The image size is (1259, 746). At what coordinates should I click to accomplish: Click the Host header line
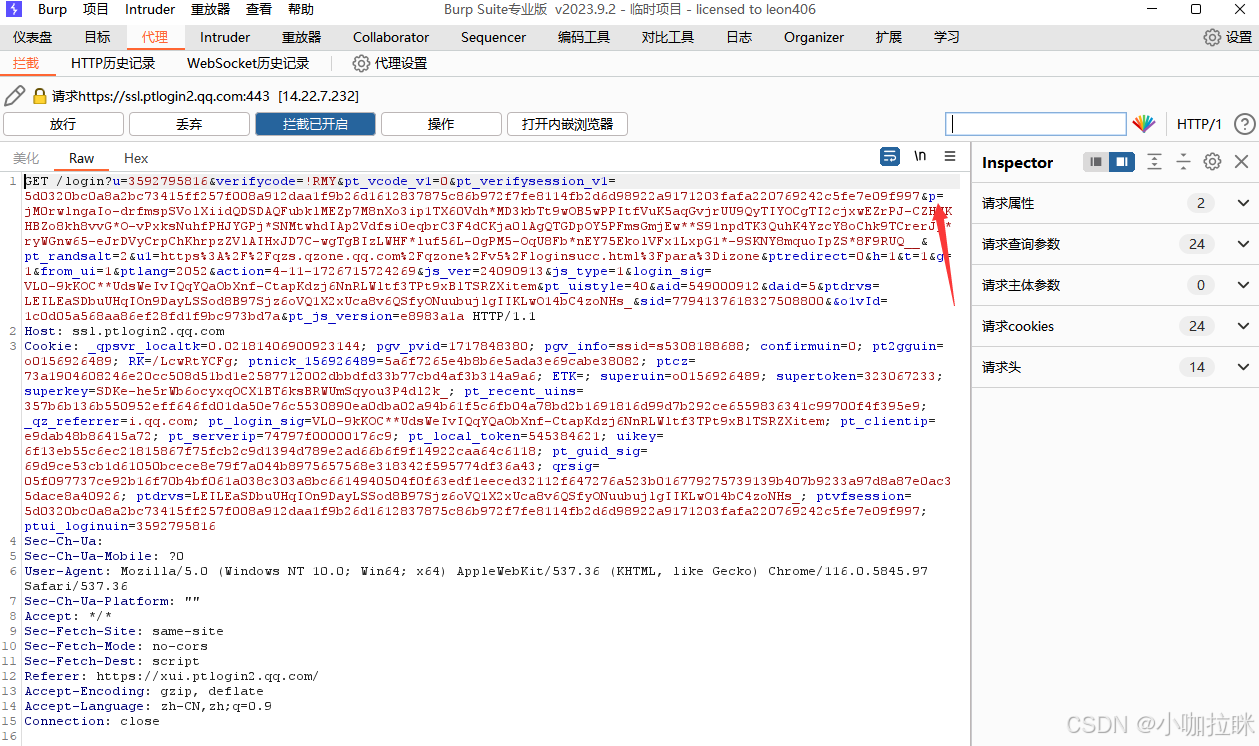125,331
